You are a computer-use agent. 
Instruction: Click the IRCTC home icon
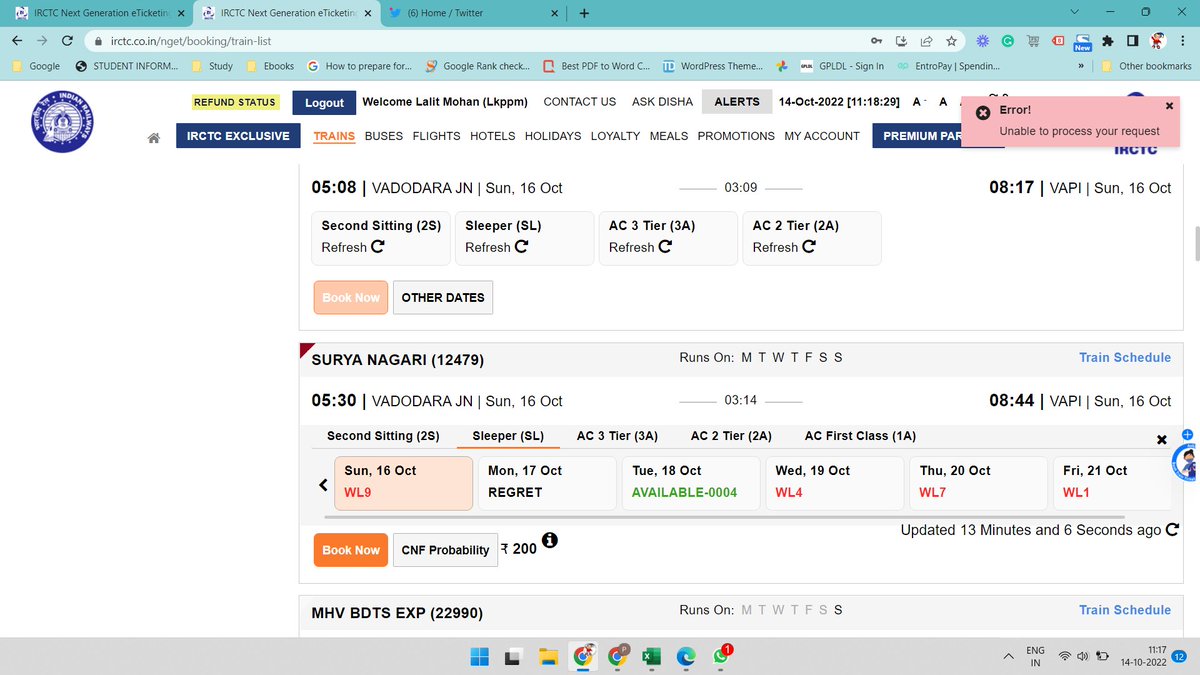pos(154,137)
